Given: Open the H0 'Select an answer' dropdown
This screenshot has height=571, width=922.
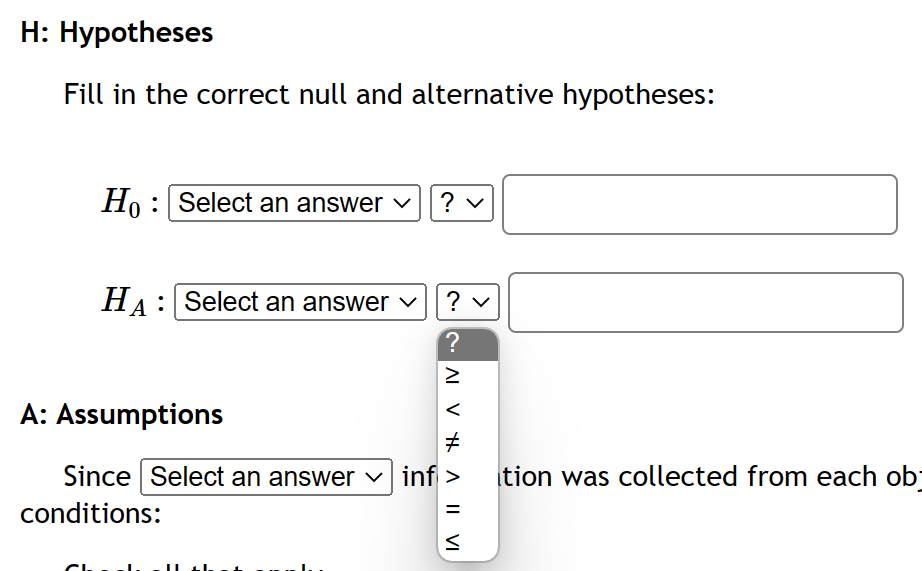Looking at the screenshot, I should [294, 203].
